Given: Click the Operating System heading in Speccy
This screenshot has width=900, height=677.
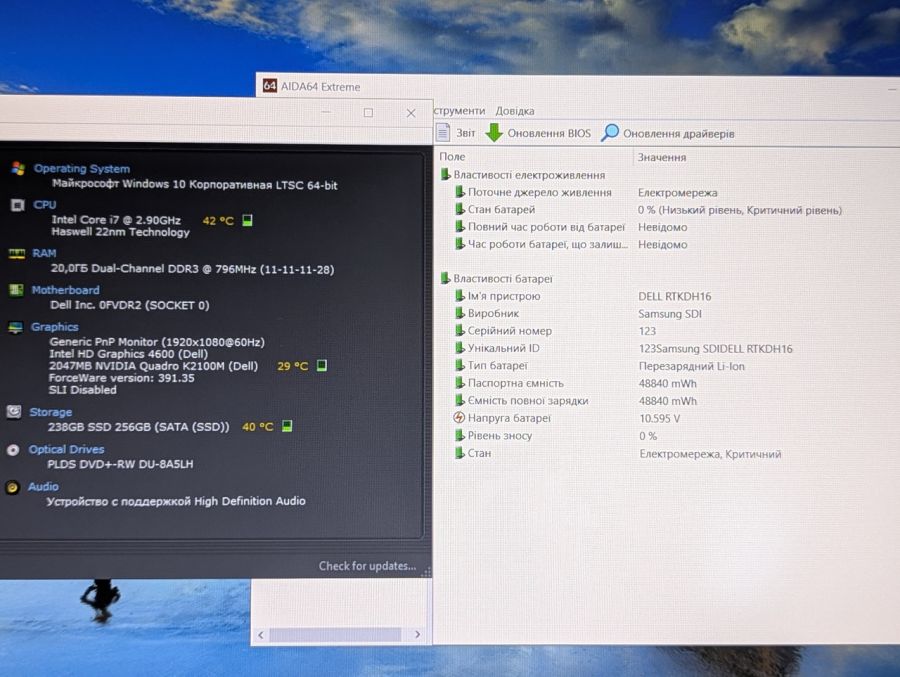Looking at the screenshot, I should 82,168.
